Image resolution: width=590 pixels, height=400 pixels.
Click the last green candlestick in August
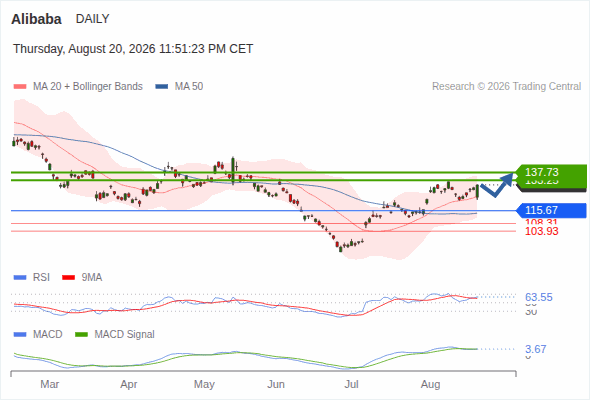[x=477, y=192]
